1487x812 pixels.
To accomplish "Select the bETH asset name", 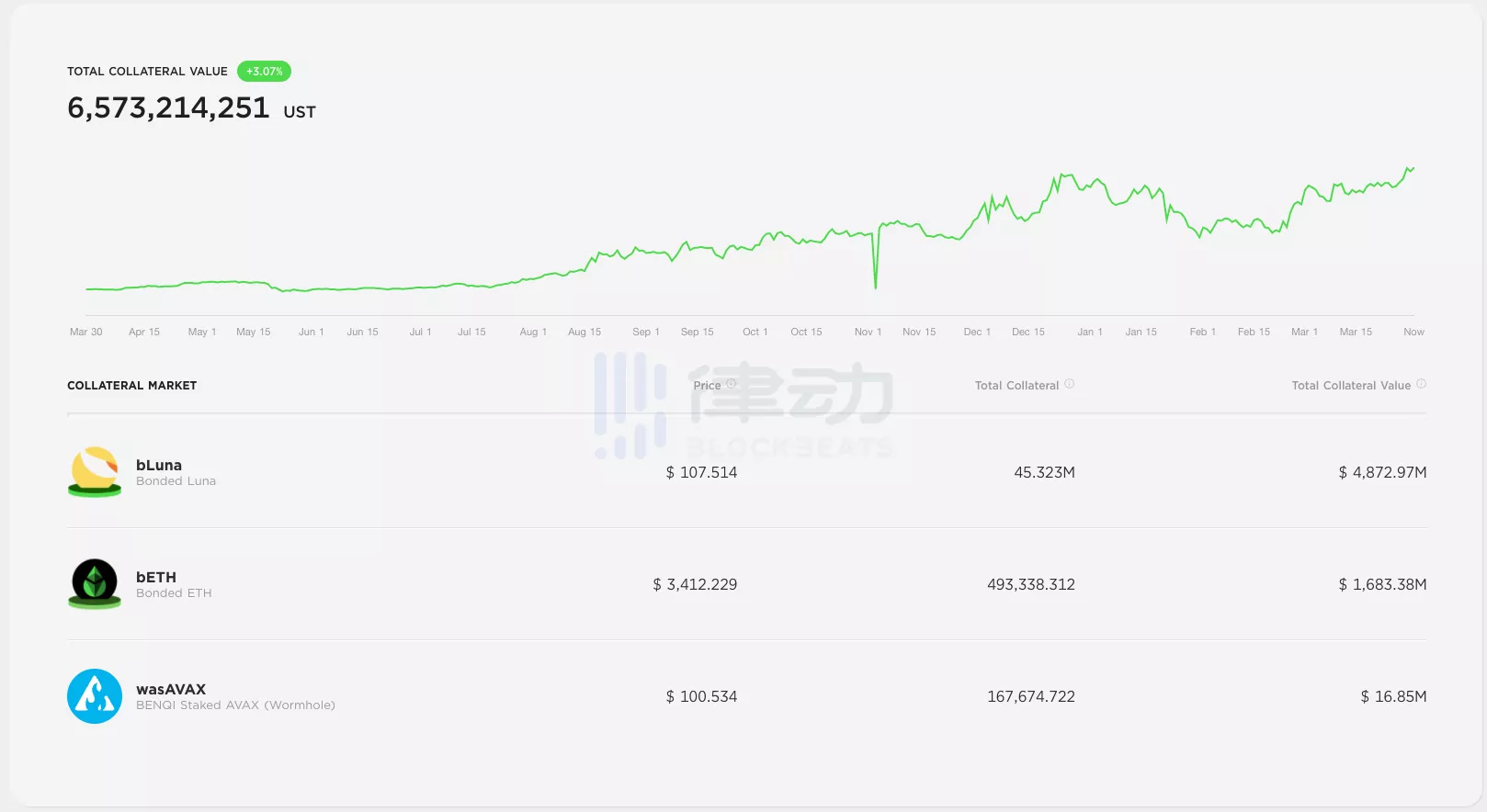I will coord(156,578).
